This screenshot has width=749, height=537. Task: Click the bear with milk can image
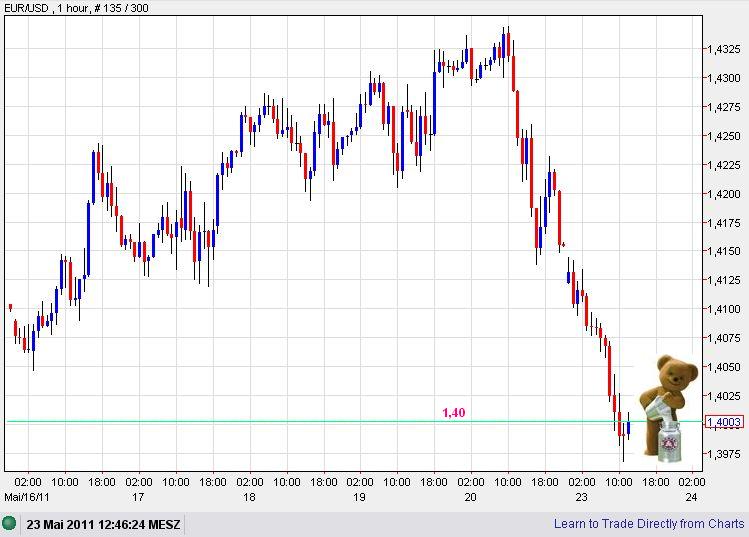click(x=668, y=408)
